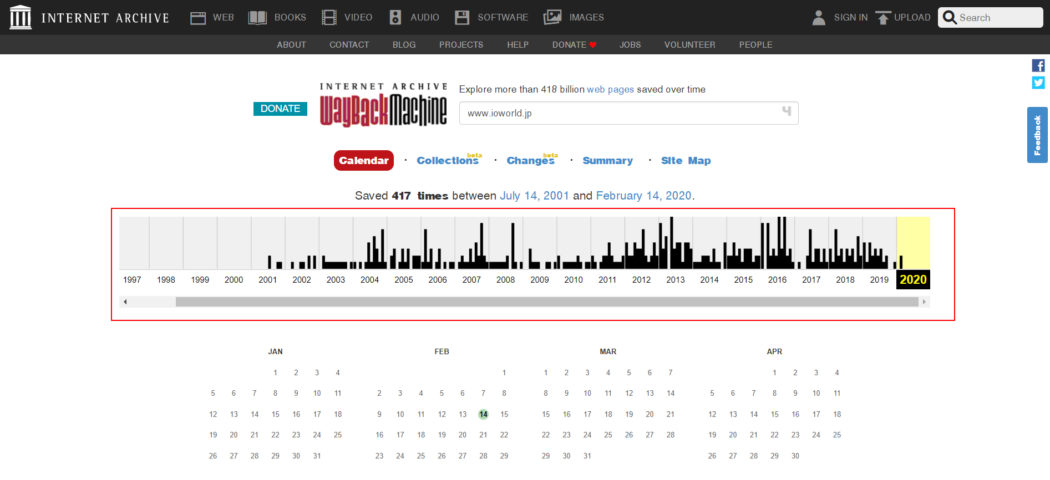Click the teal DONATE button
1050x480 pixels.
point(280,108)
